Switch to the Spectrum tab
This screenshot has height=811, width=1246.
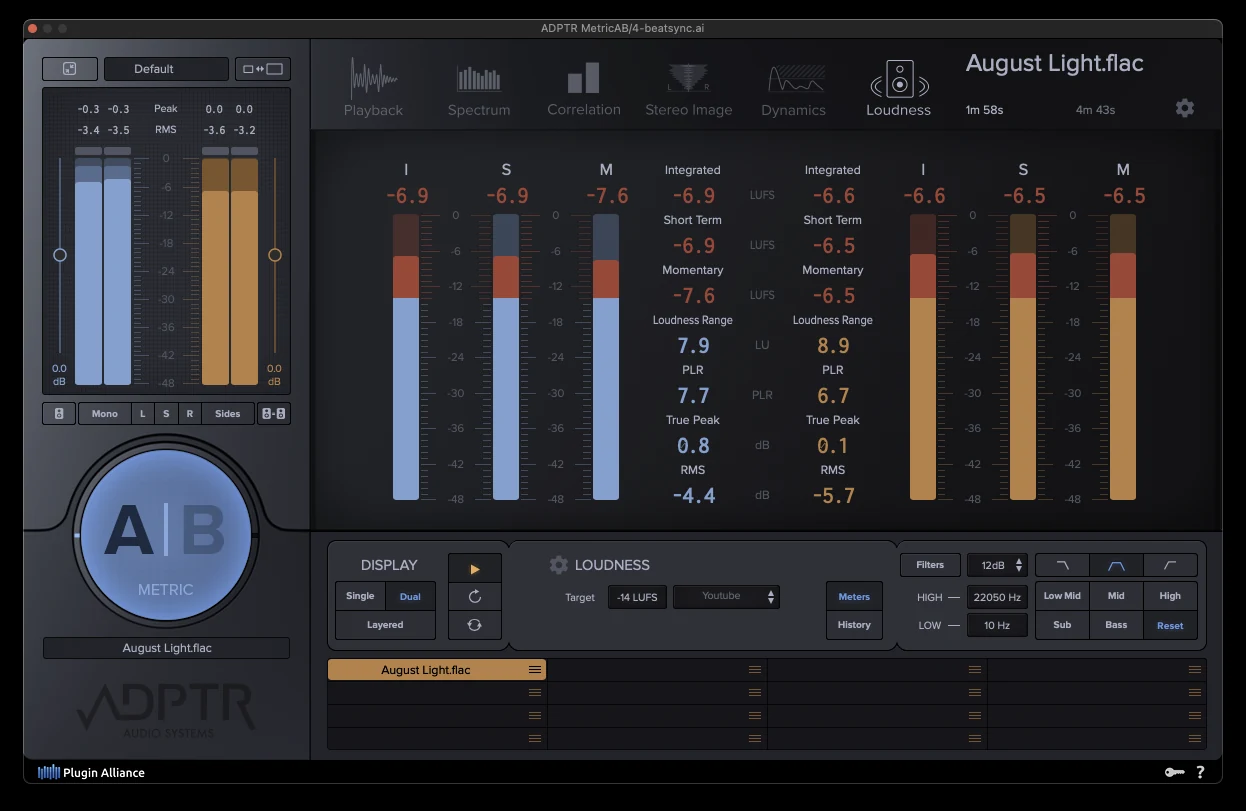tap(478, 89)
